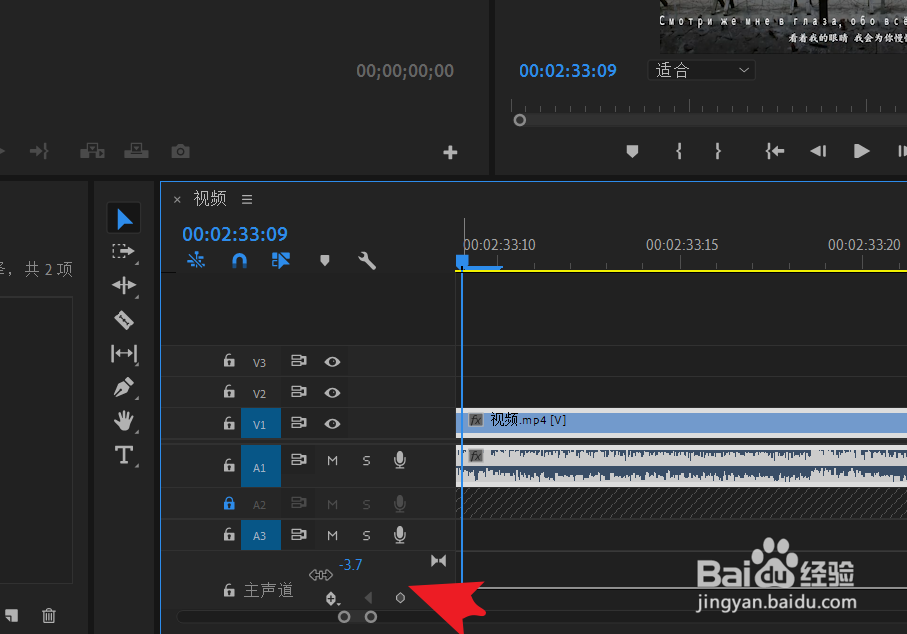Open source monitor button editor plus

point(450,152)
